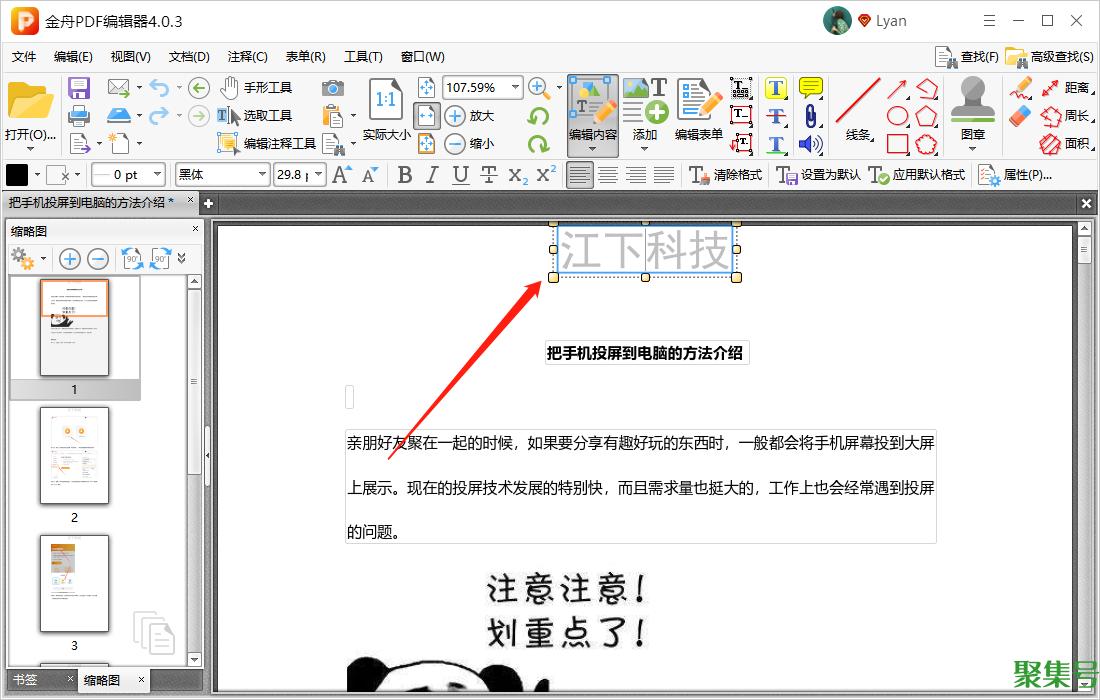The height and width of the screenshot is (700, 1100).
Task: Rotate thumbnails clockwise 90 degrees
Action: click(x=160, y=260)
